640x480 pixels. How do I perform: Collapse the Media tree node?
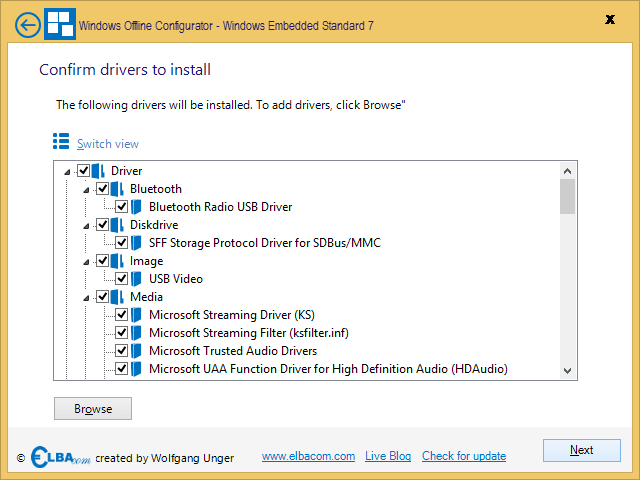(86, 298)
